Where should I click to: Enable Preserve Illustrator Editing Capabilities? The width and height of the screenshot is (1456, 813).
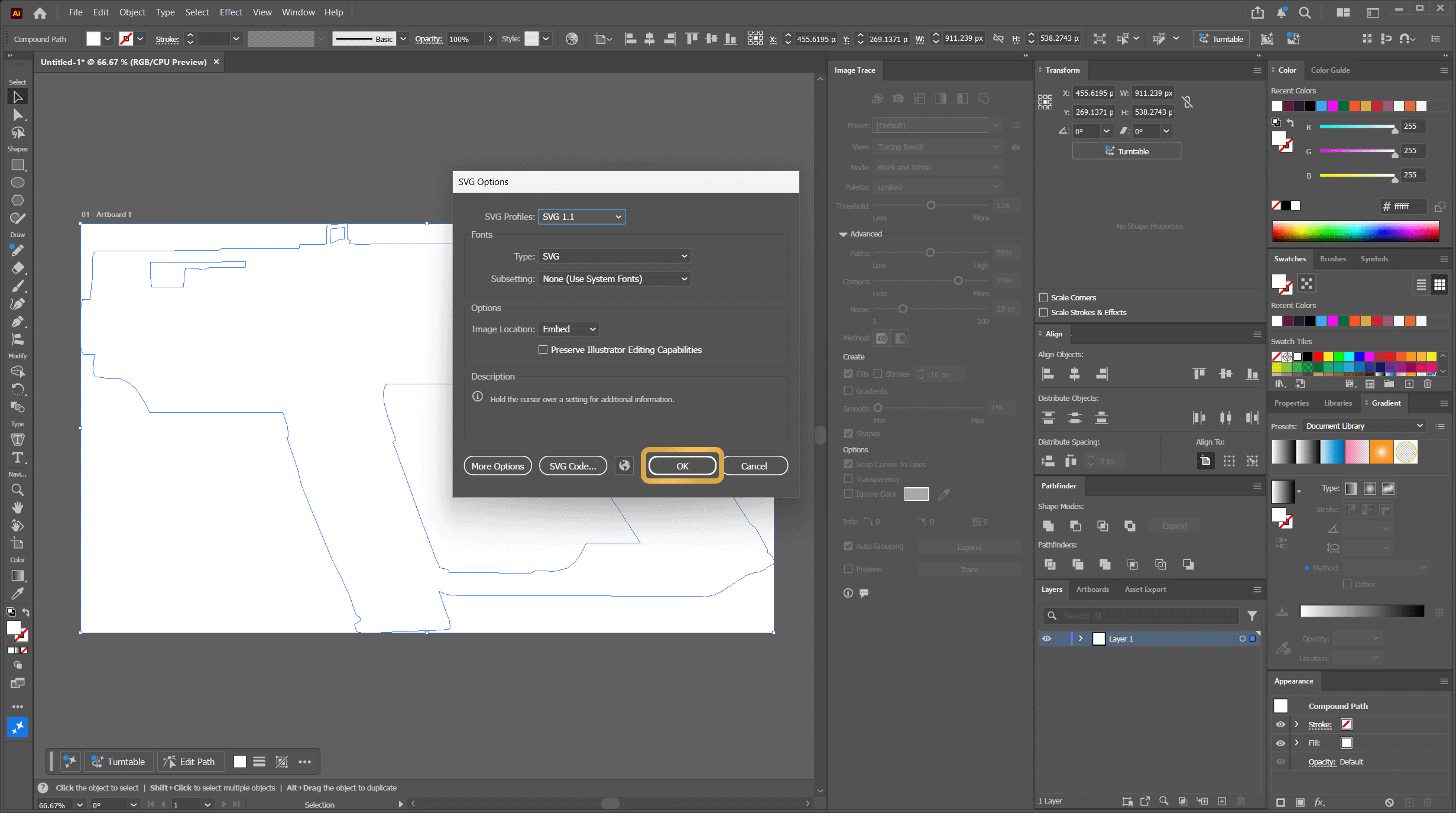(543, 349)
